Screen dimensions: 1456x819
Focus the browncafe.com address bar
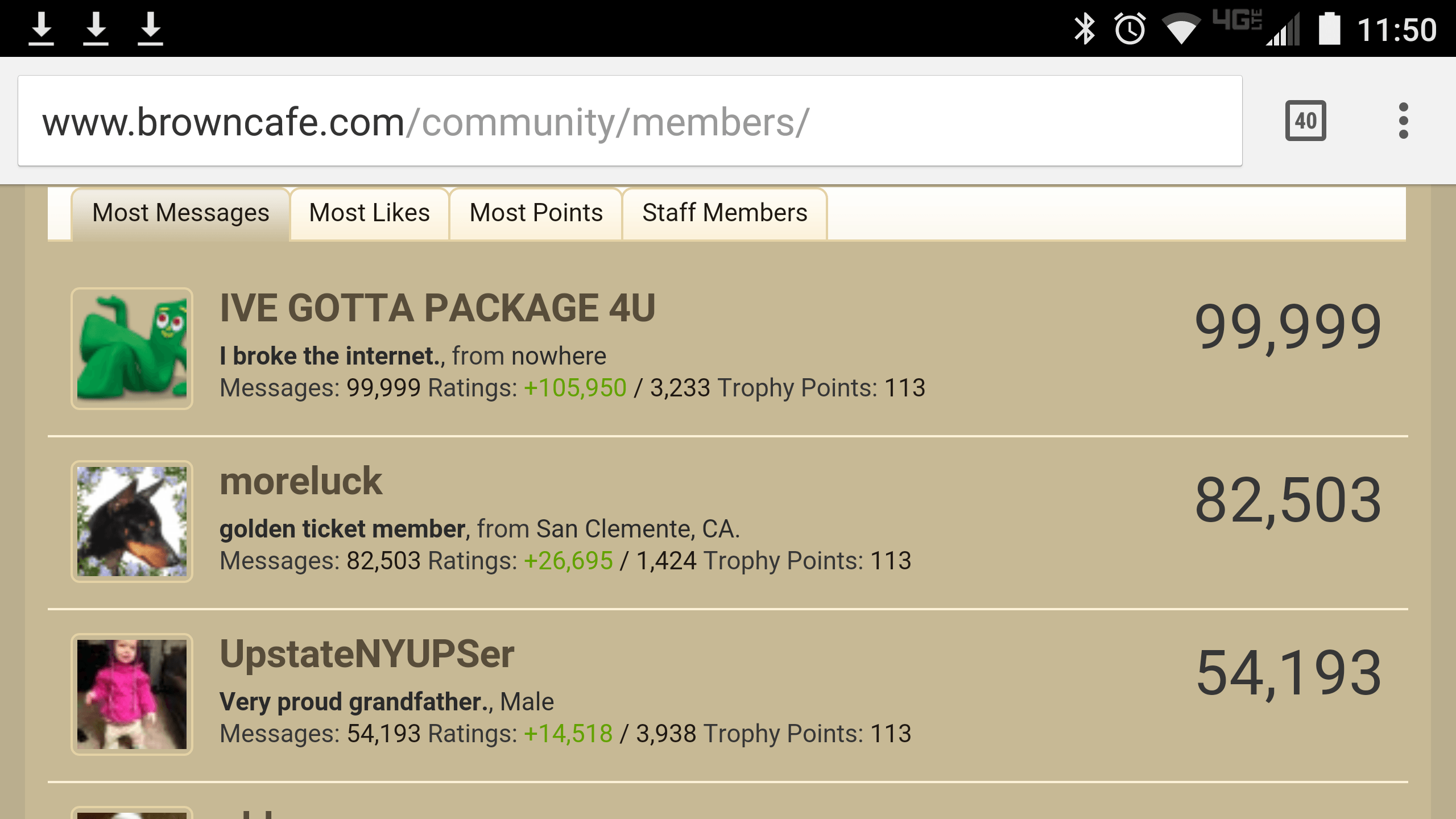(x=630, y=121)
